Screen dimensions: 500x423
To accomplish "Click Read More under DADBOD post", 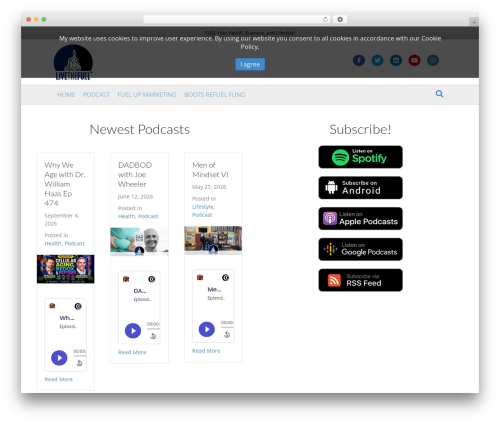I will pos(132,352).
